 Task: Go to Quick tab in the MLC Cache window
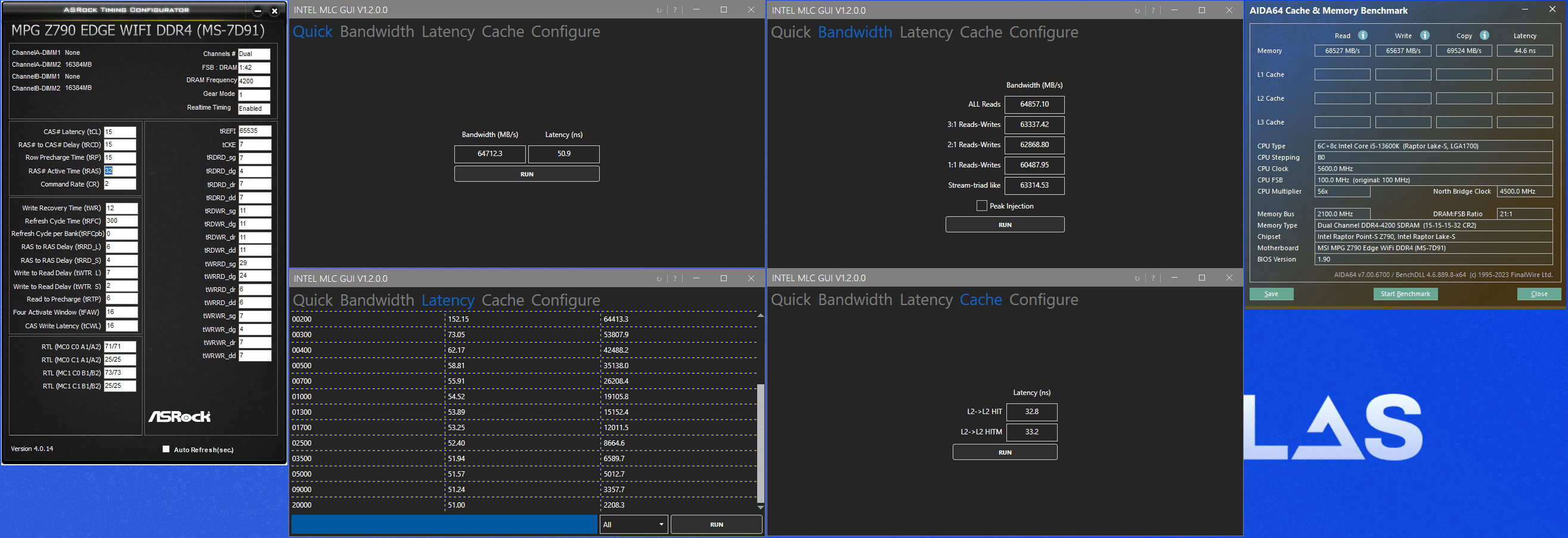[791, 300]
